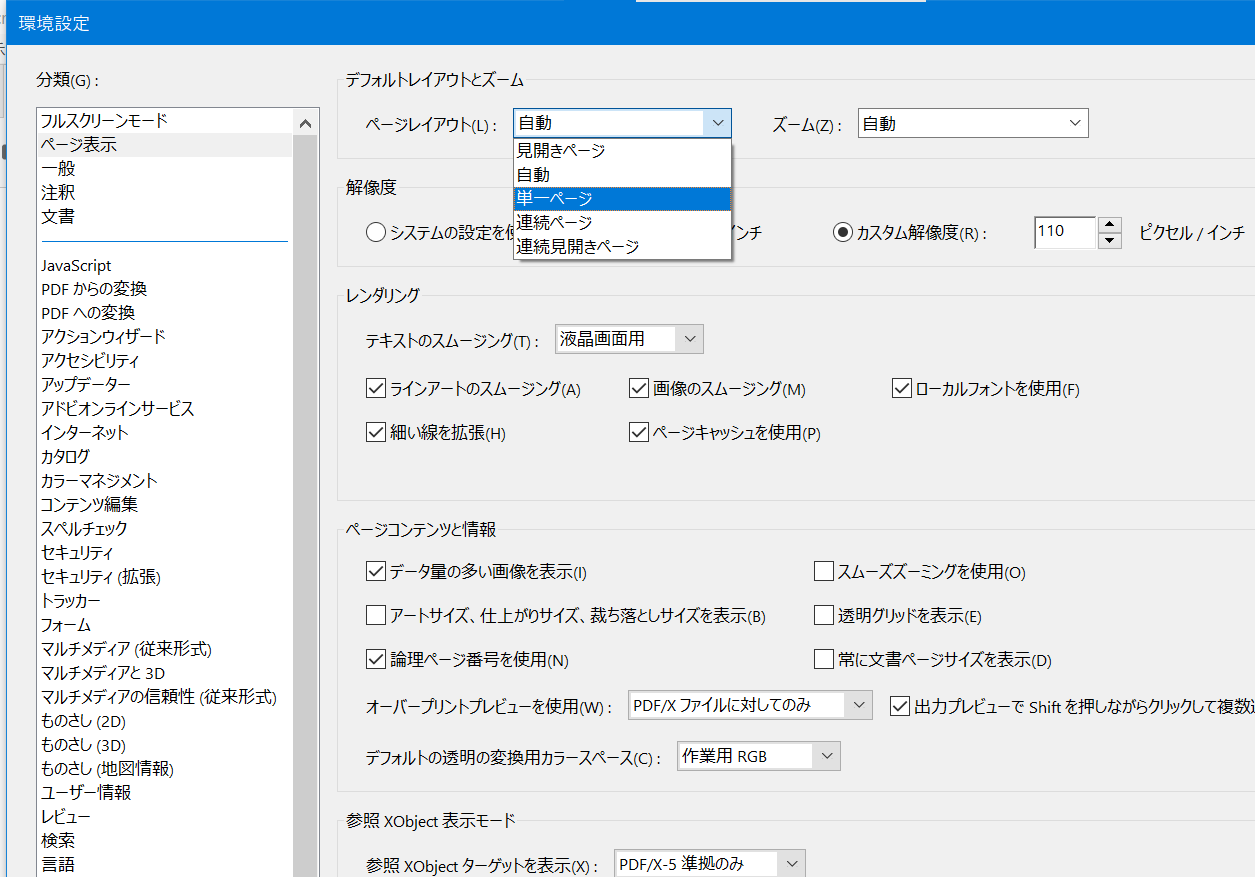Open the ズーム dropdown
The width and height of the screenshot is (1255, 877).
(972, 124)
